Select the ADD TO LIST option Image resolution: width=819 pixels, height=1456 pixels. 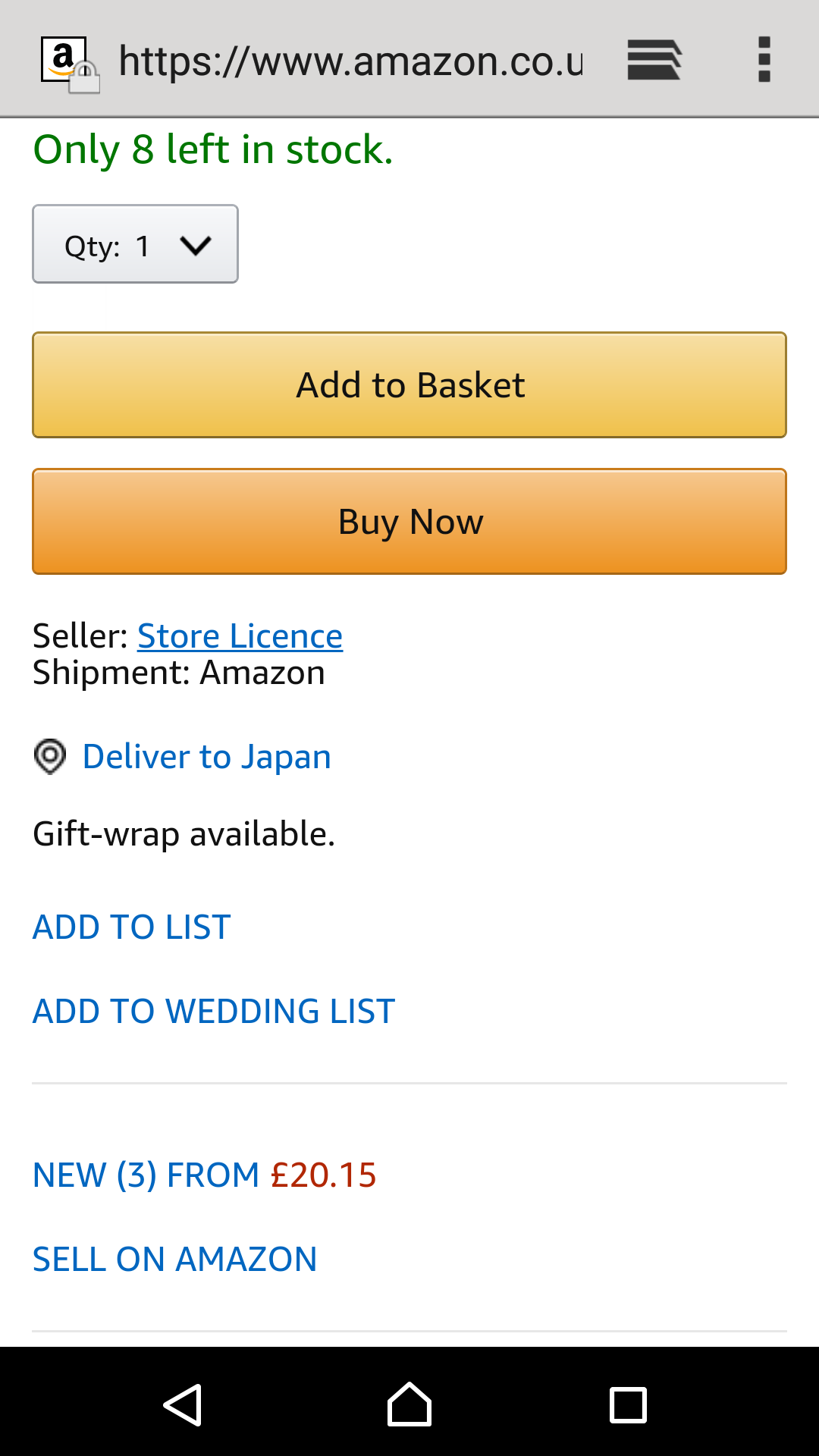(x=131, y=927)
